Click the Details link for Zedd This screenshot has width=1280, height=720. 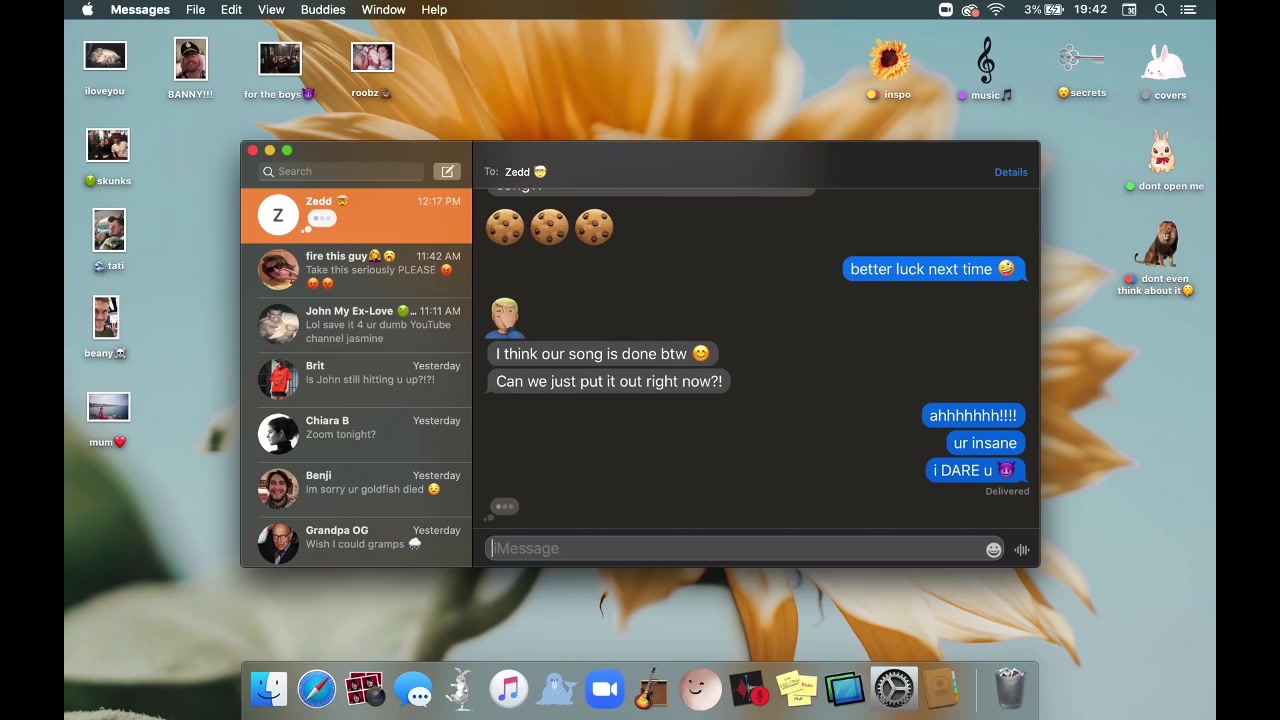pyautogui.click(x=1010, y=172)
